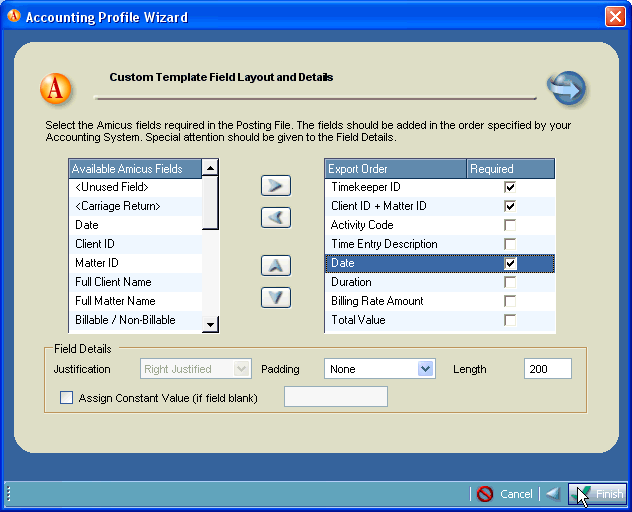This screenshot has height=512, width=632.
Task: Click the Export Order column header
Action: click(395, 169)
